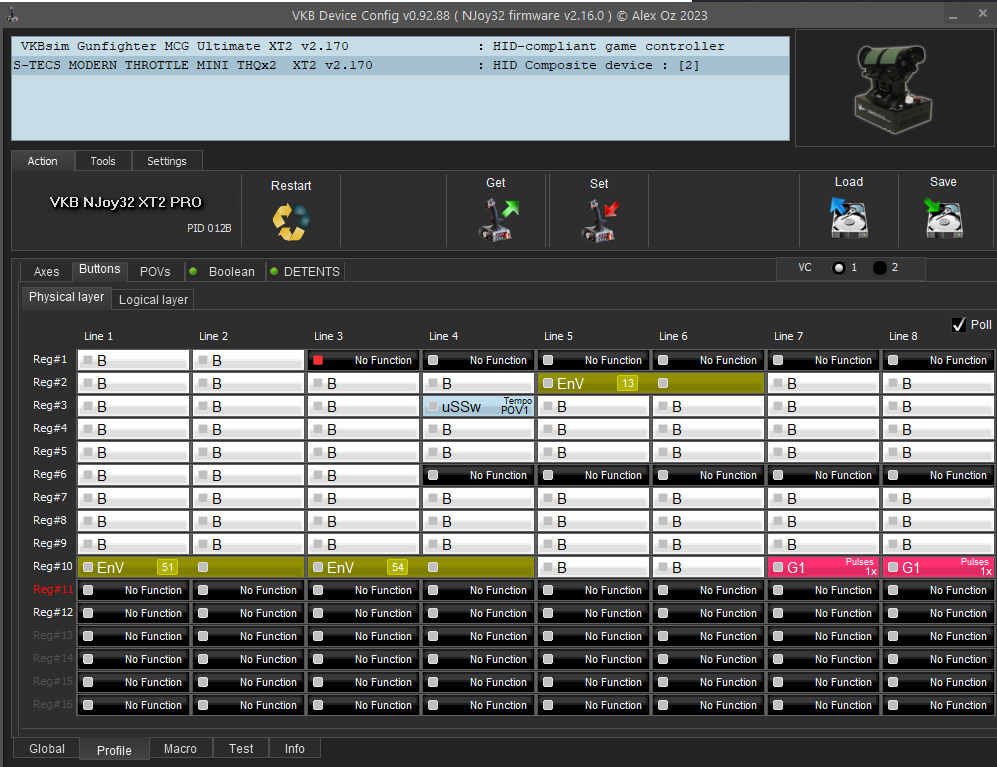Minimize the VKB Device Config window

pyautogui.click(x=952, y=16)
